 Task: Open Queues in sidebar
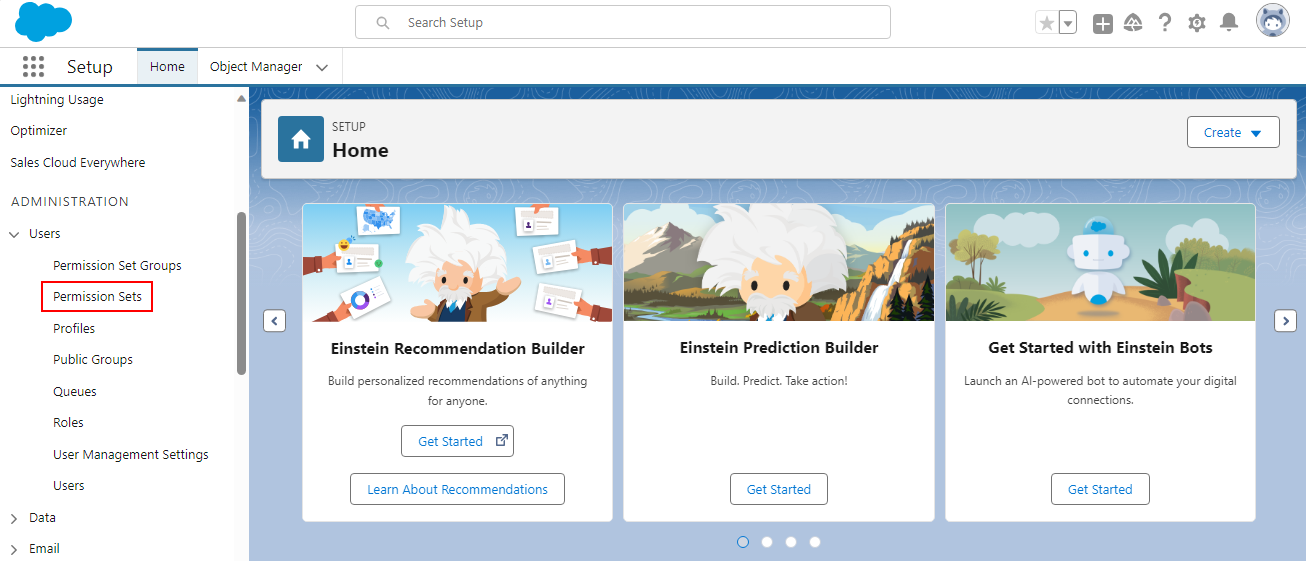pos(75,391)
